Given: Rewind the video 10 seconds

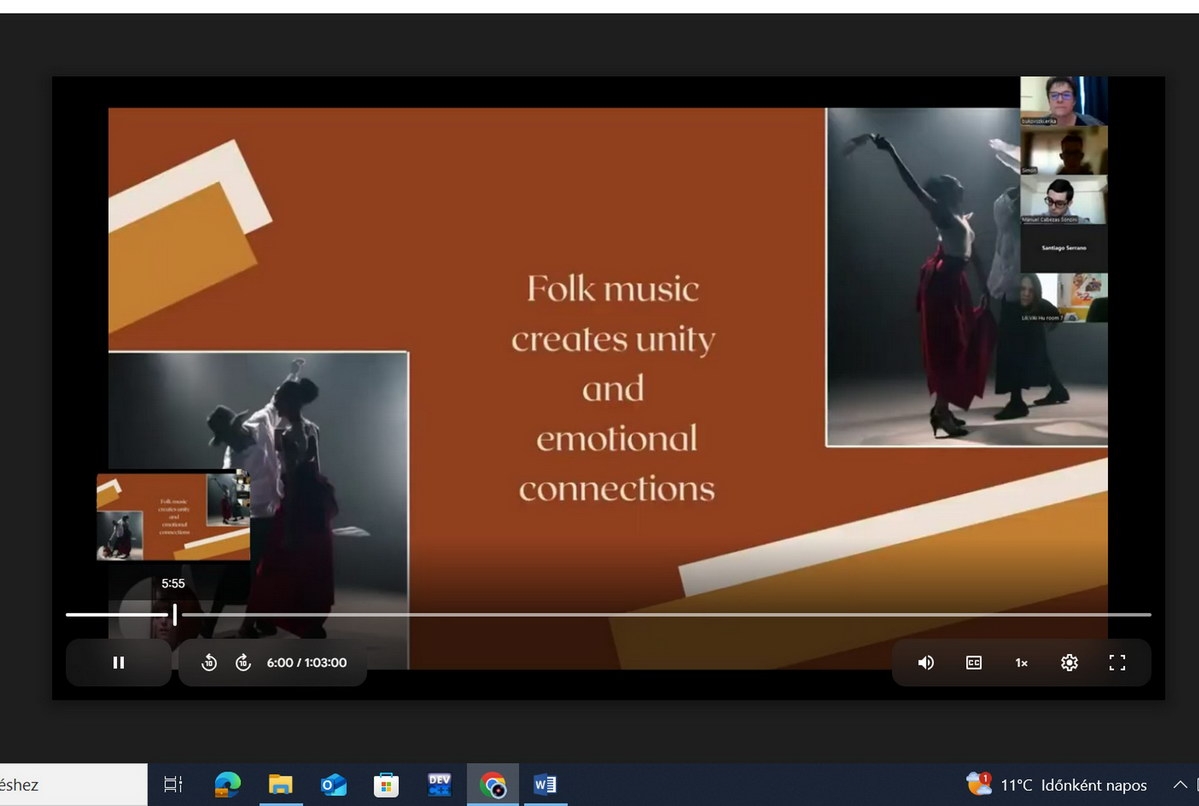Looking at the screenshot, I should pos(209,662).
